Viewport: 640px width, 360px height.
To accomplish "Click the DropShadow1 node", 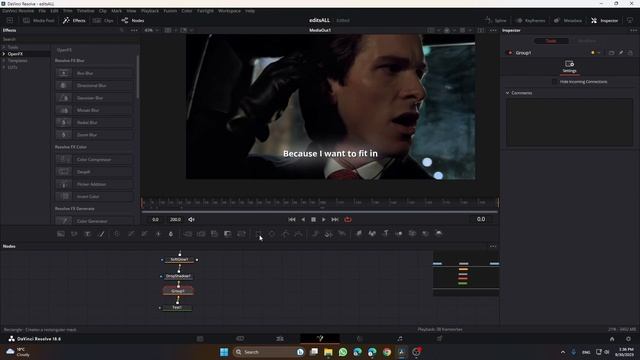I will point(178,276).
